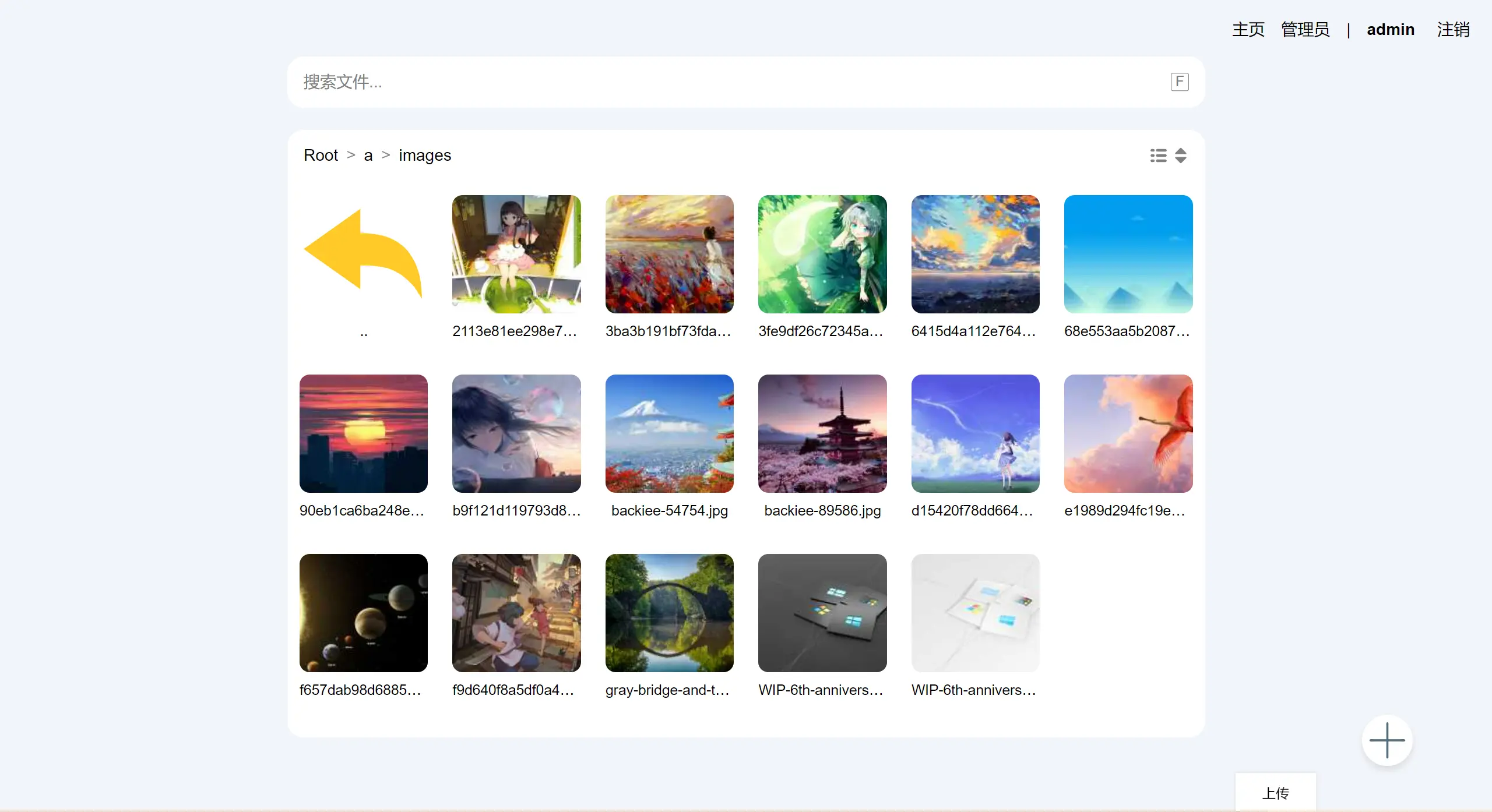Screen dimensions: 1492x812
Task: Open backiee-54754.jpg Mount Fuji thumbnail
Action: coord(669,433)
